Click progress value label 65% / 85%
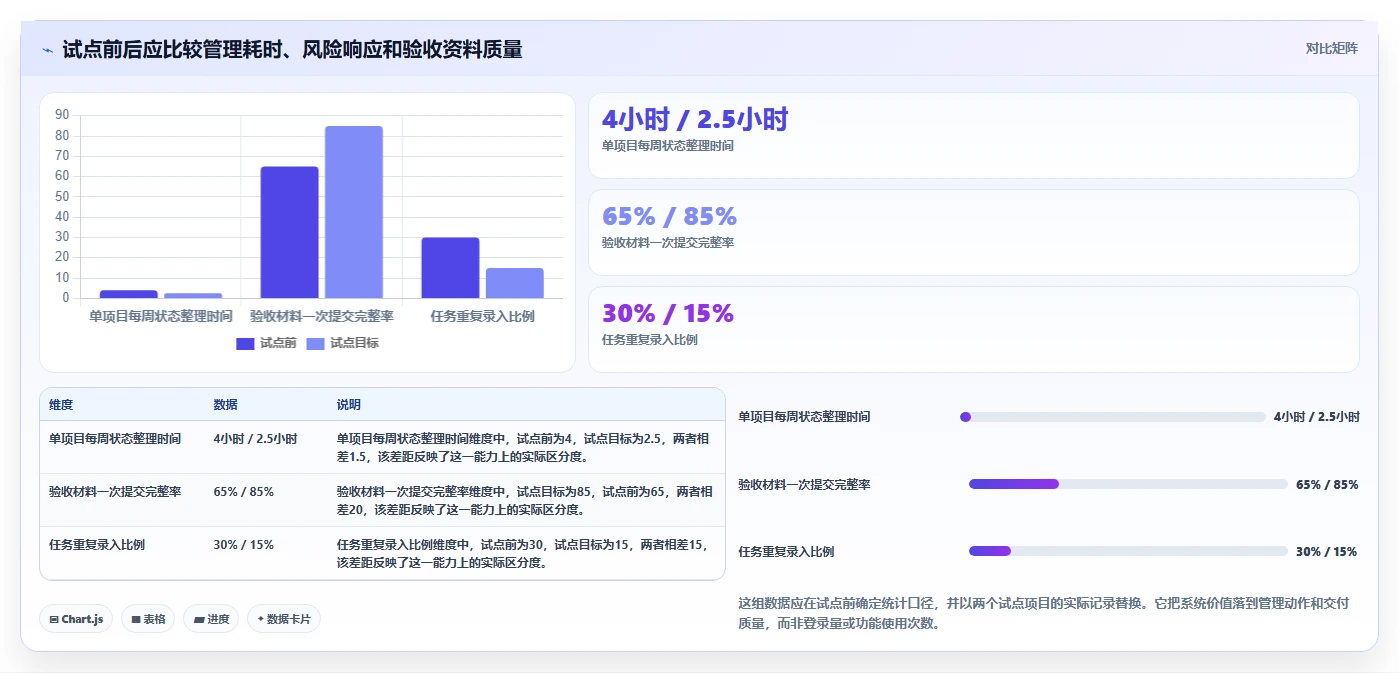This screenshot has height=673, width=1399. (x=1327, y=484)
